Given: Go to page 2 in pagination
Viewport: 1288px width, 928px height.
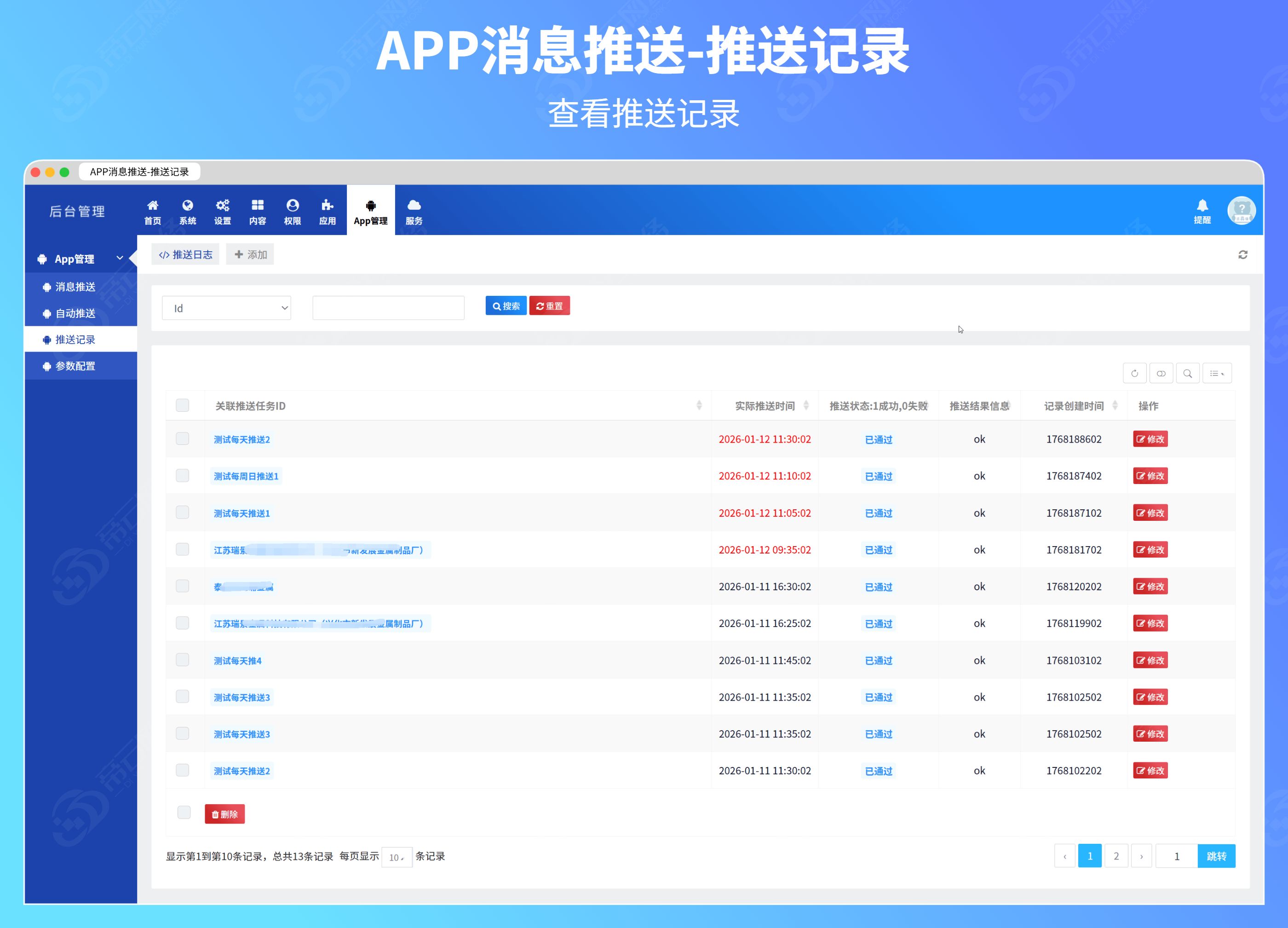Looking at the screenshot, I should (1116, 856).
